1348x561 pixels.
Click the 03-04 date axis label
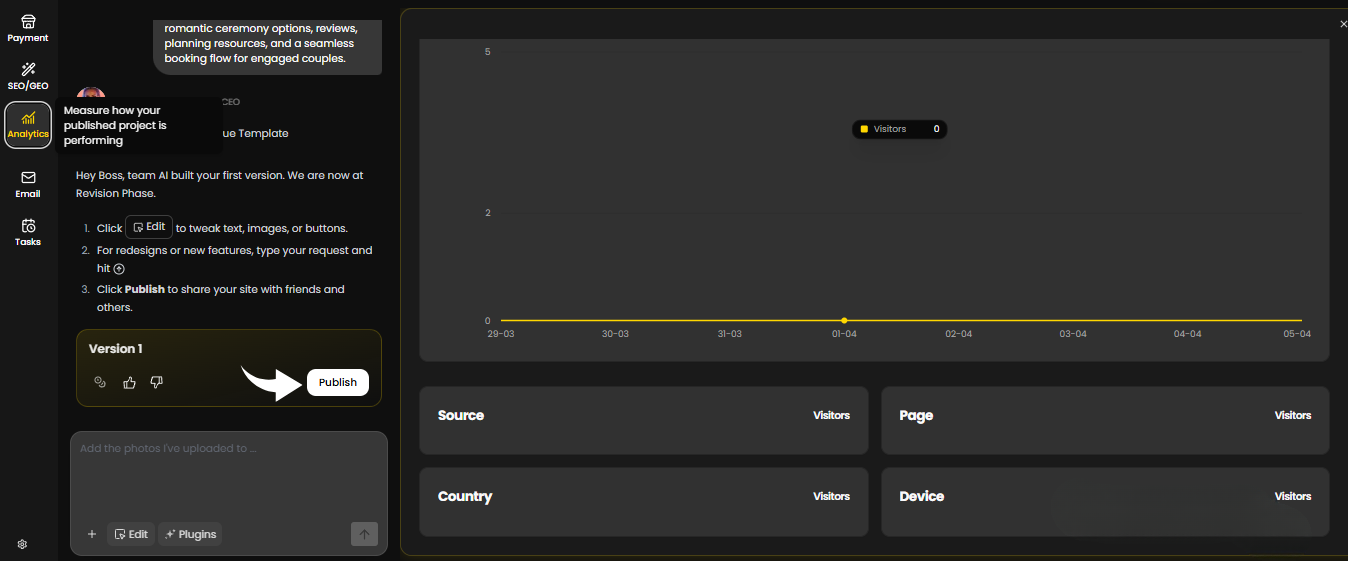pos(1073,334)
